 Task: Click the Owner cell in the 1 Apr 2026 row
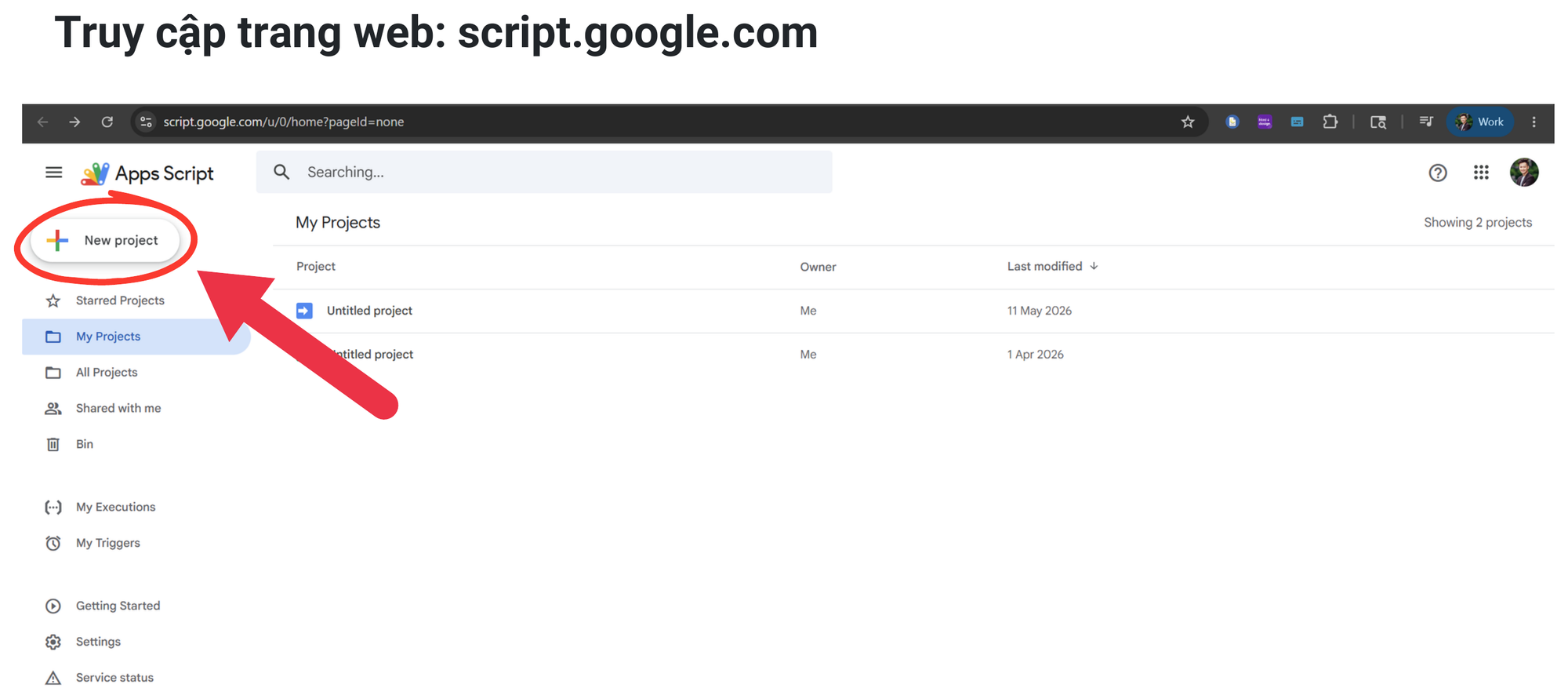[x=808, y=355]
